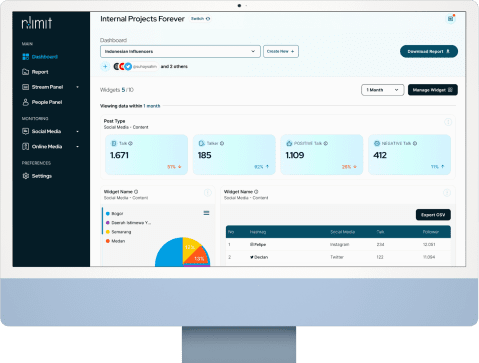Expand the Stream Panel submenu arrow
Screen dimensions: 479x363
77,87
